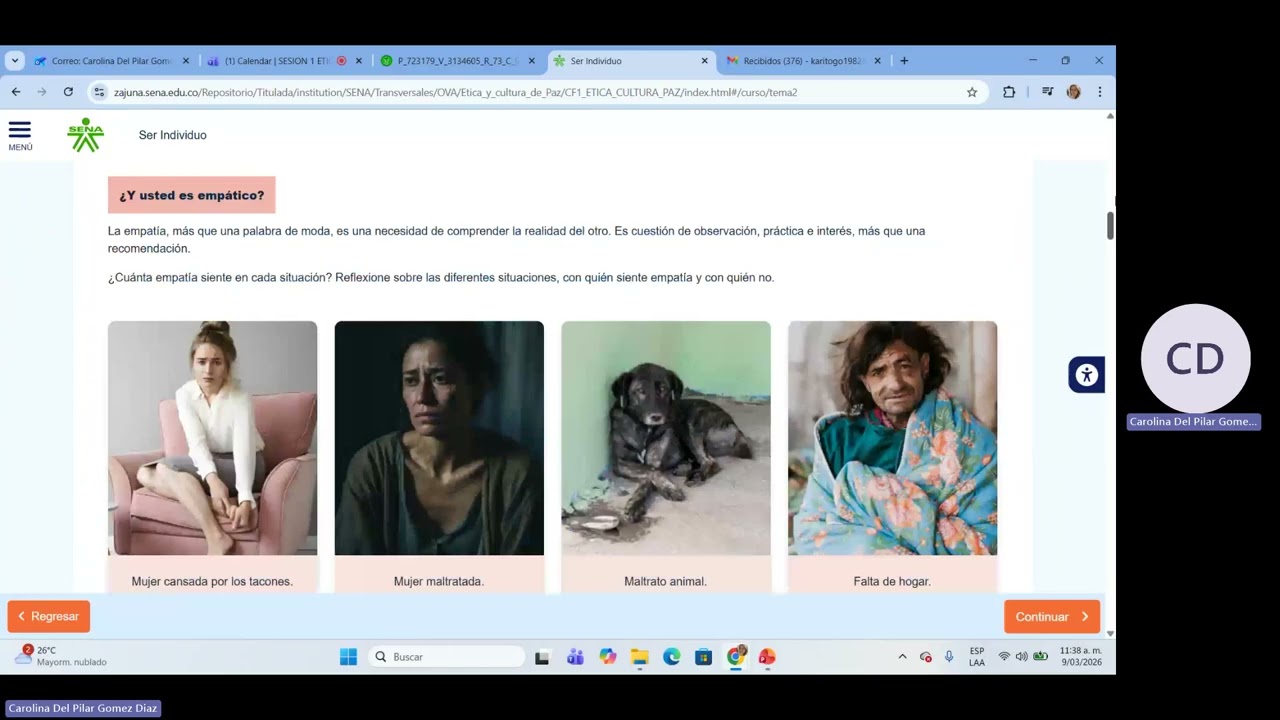The height and width of the screenshot is (720, 1280).
Task: Open the ESP LAA language indicator
Action: pyautogui.click(x=977, y=657)
